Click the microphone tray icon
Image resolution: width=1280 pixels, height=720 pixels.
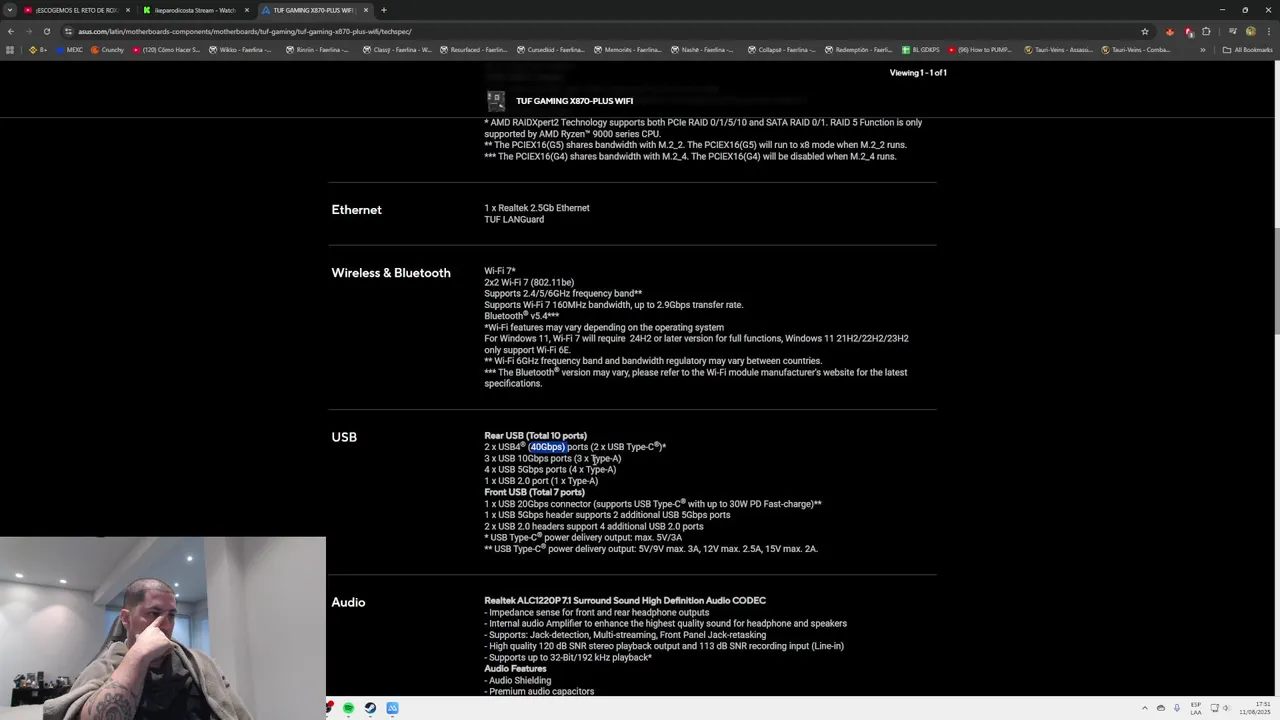pyautogui.click(x=1177, y=708)
